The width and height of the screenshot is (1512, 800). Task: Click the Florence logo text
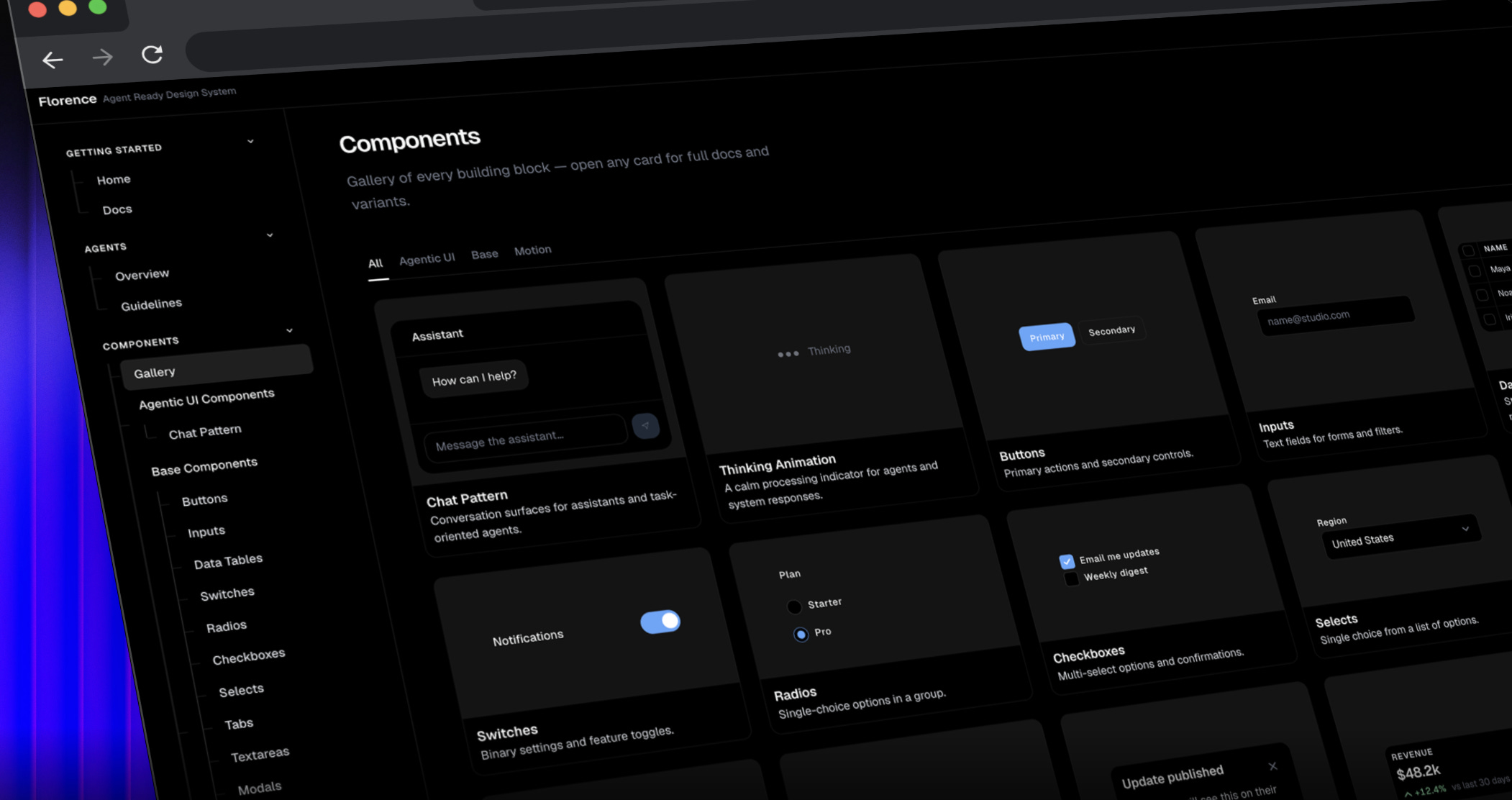(67, 100)
